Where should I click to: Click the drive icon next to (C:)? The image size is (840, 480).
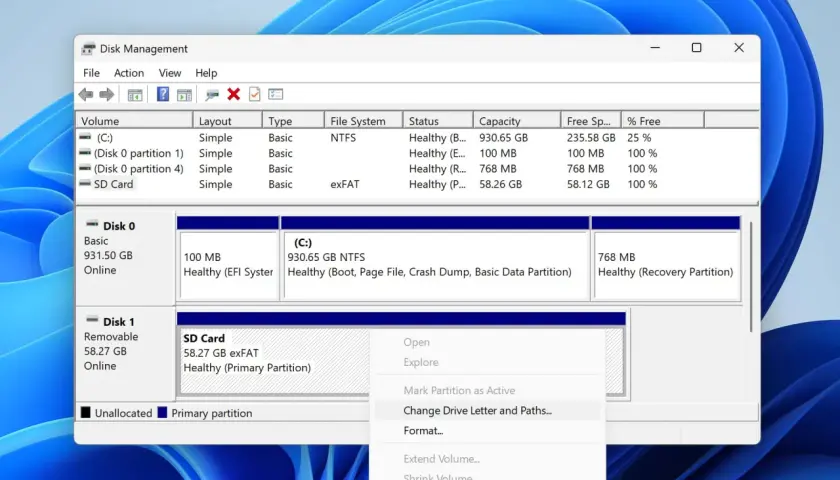pyautogui.click(x=85, y=137)
